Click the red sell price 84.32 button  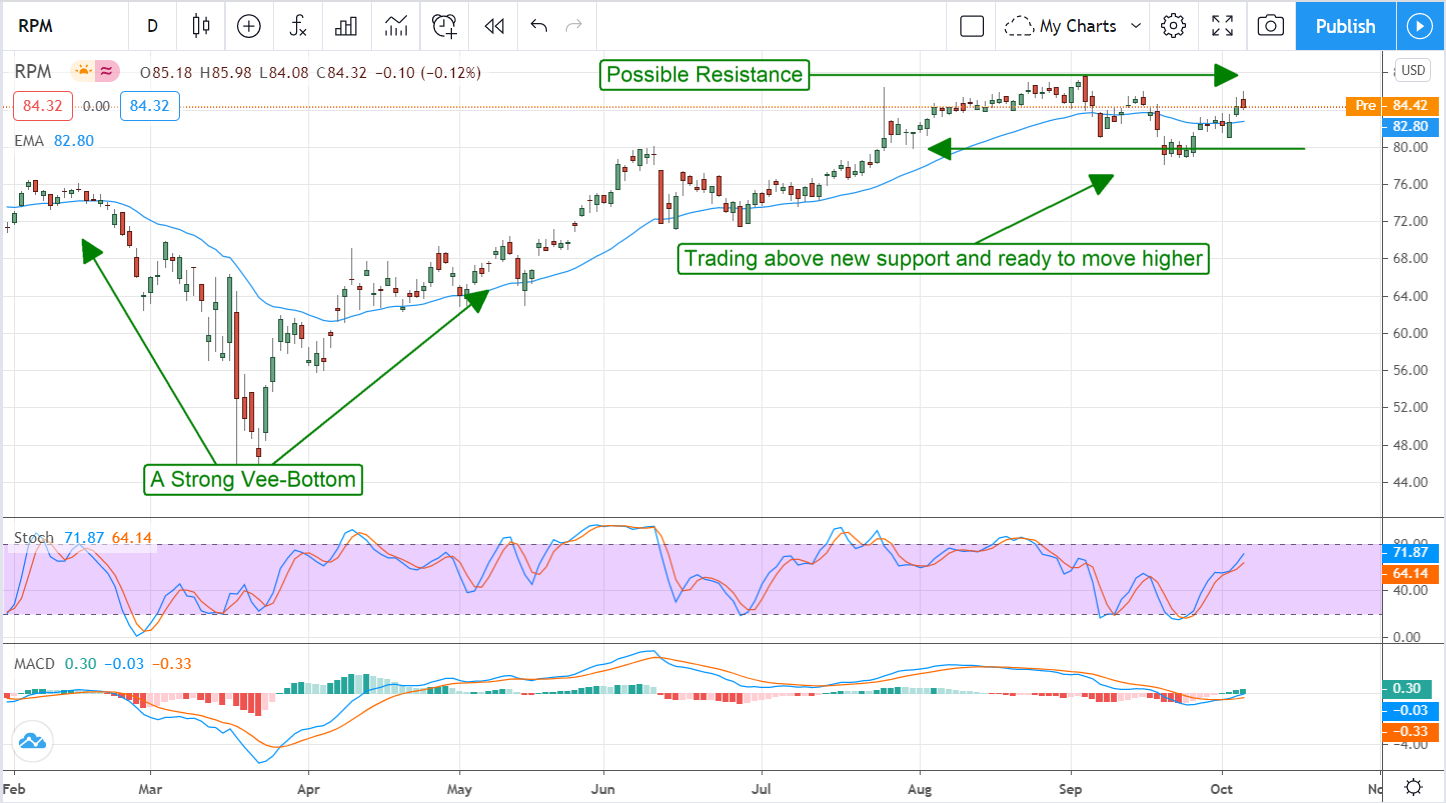pos(42,106)
